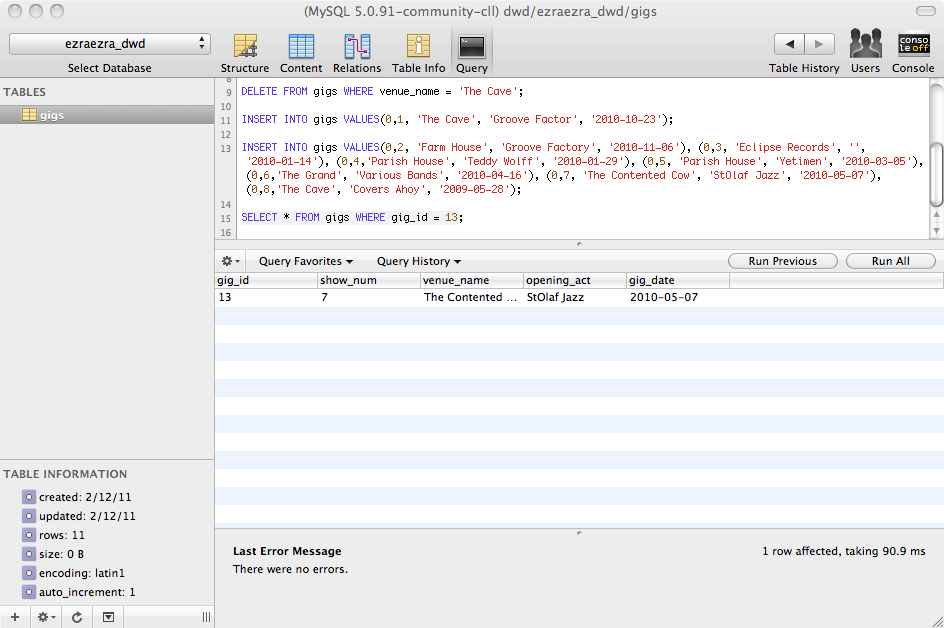The width and height of the screenshot is (944, 628).
Task: Add a new table with plus button
Action: tap(15, 617)
